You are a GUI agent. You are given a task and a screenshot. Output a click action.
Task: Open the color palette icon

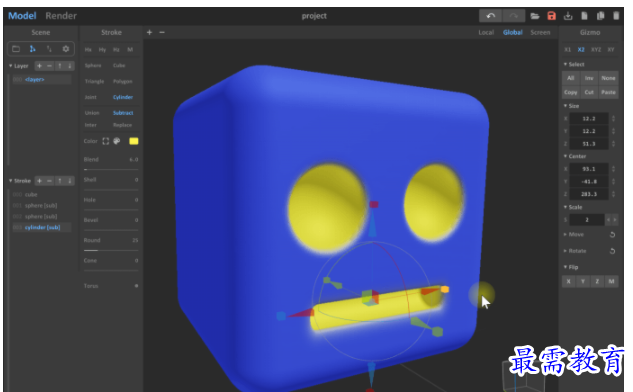coord(117,141)
